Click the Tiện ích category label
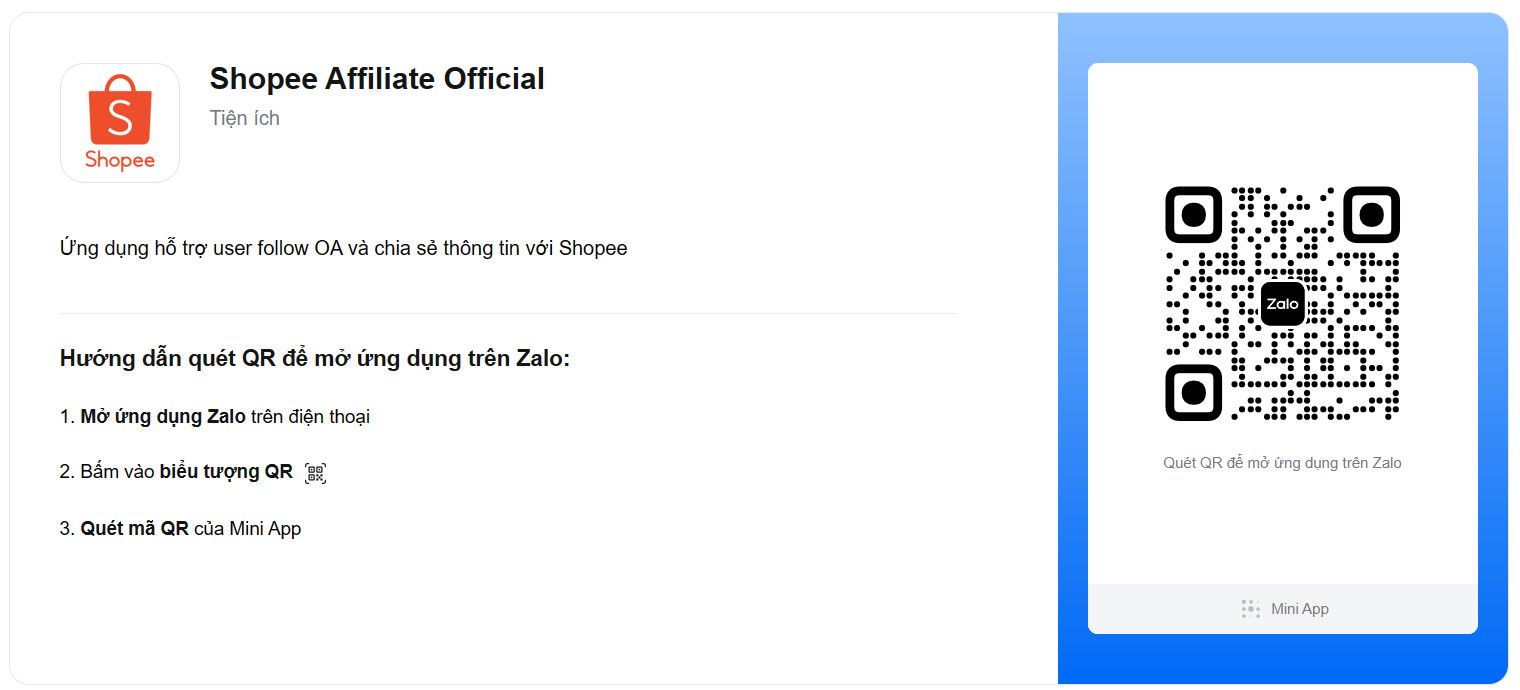 [245, 118]
